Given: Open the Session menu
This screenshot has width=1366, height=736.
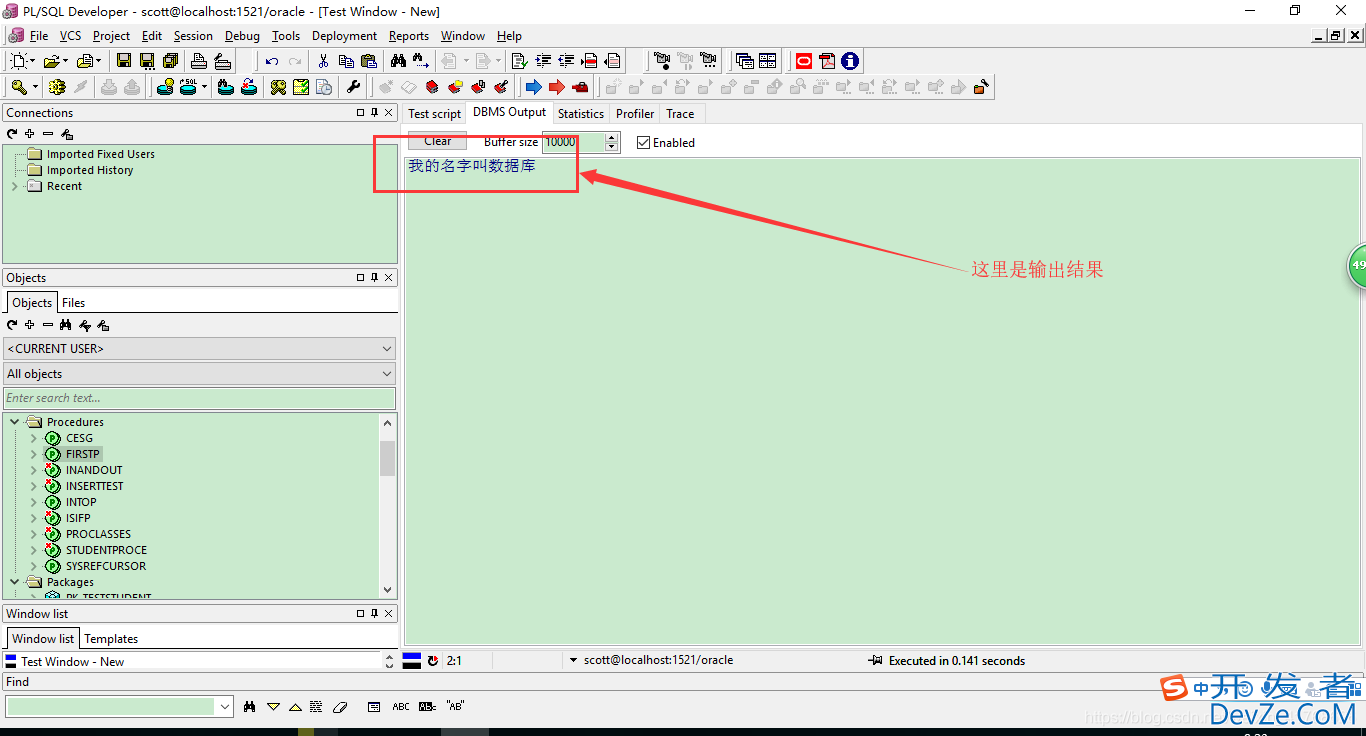Looking at the screenshot, I should (193, 36).
